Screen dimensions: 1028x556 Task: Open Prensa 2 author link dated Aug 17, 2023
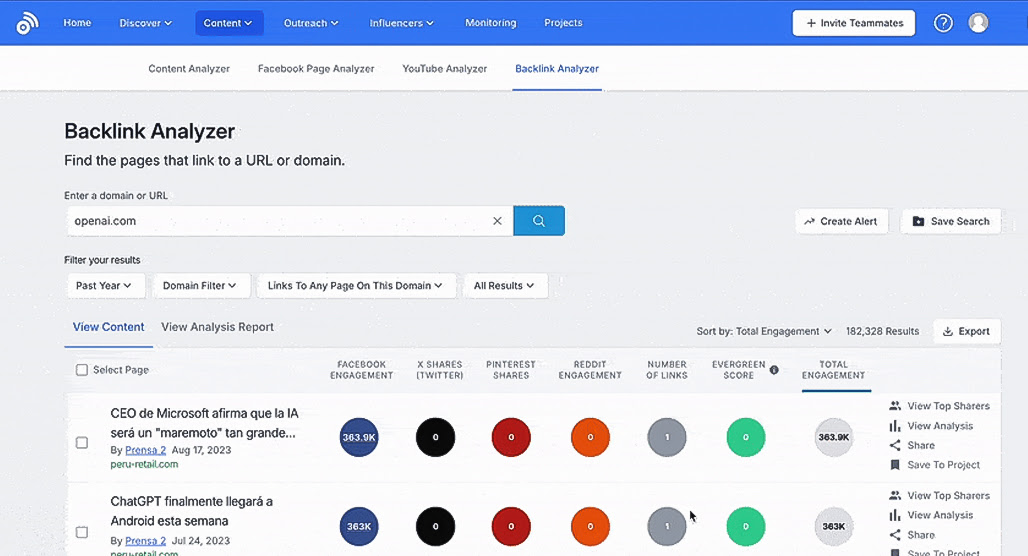(146, 450)
